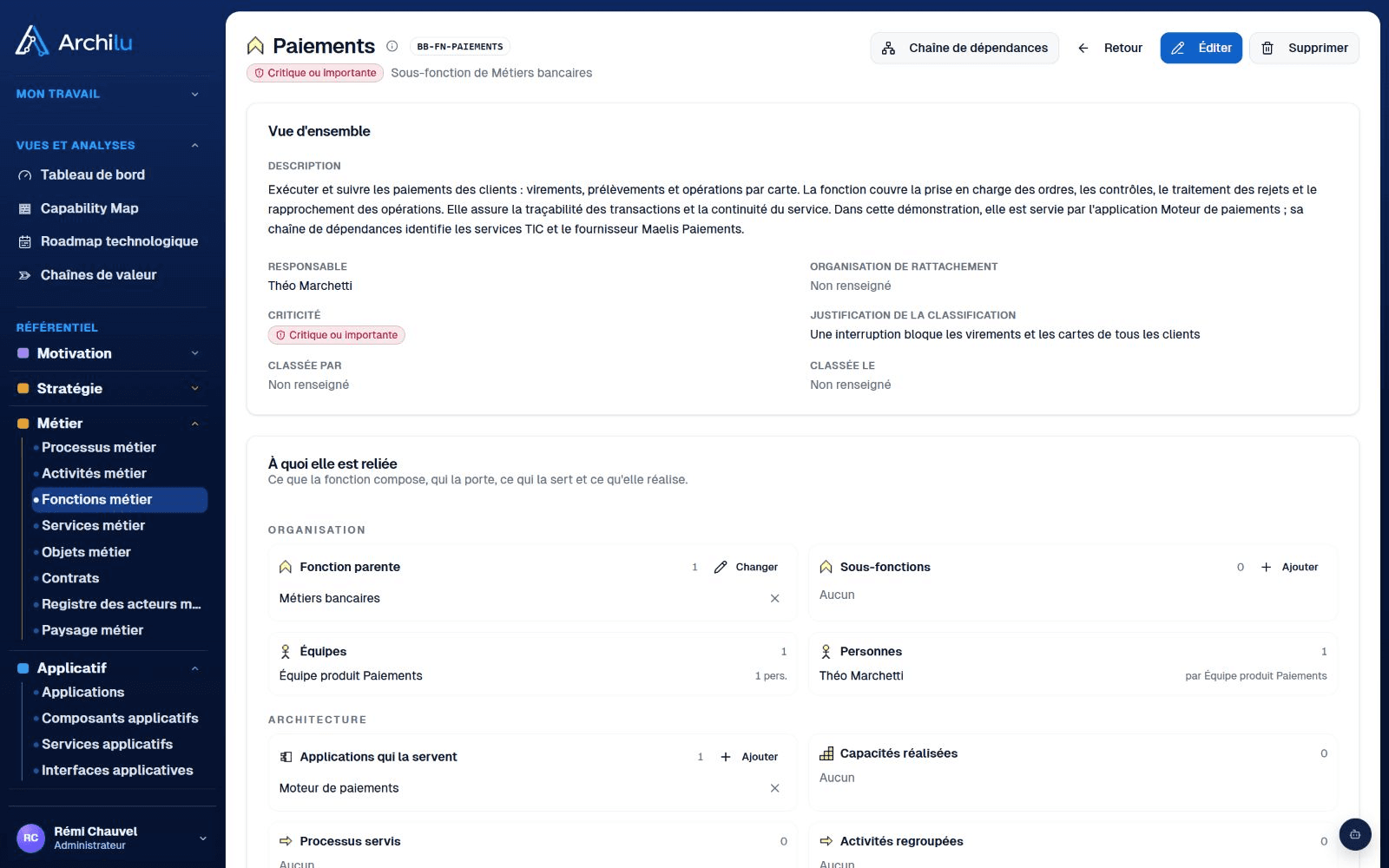Open the assistant bot floating button
The image size is (1389, 868).
click(x=1354, y=834)
